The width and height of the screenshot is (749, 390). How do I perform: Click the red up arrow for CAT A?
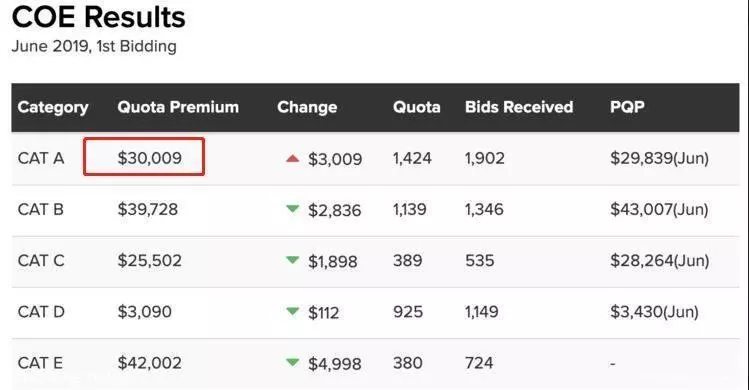pyautogui.click(x=292, y=158)
